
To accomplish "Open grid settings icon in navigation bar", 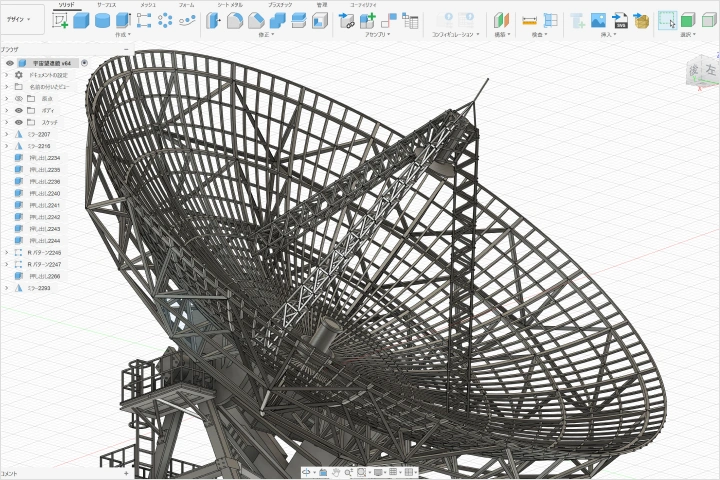I will pos(393,472).
